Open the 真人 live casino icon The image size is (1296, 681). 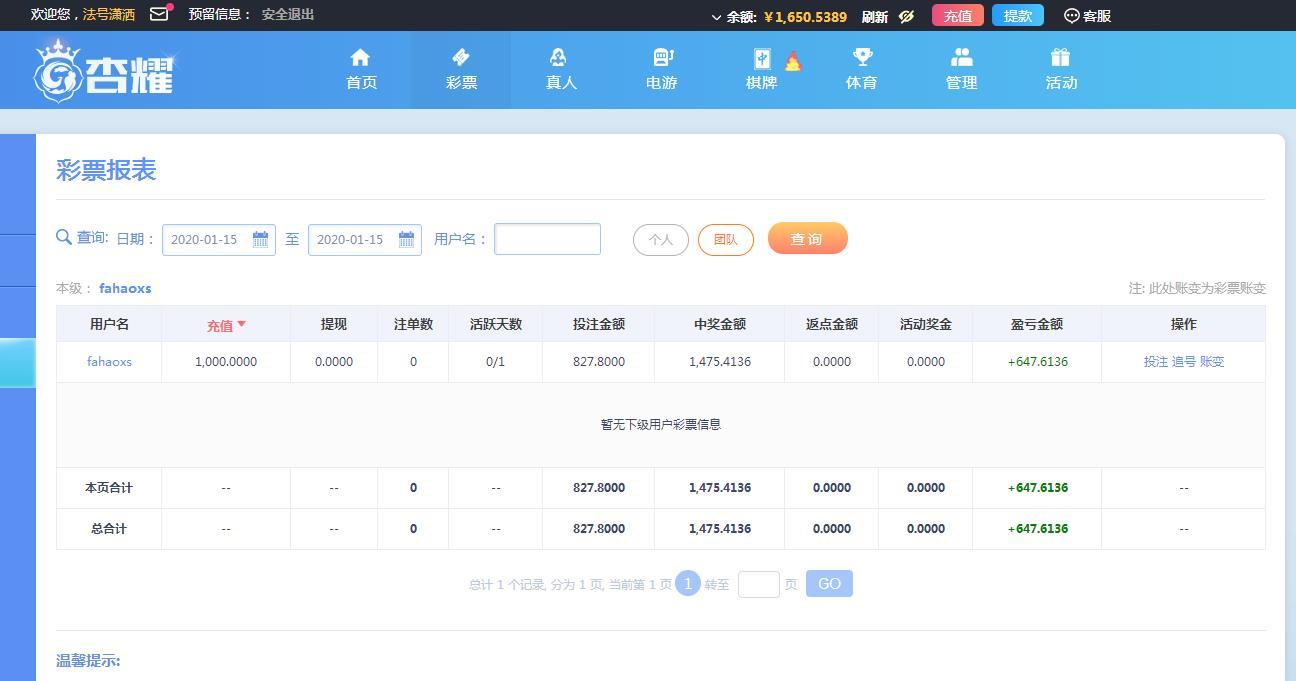point(560,58)
